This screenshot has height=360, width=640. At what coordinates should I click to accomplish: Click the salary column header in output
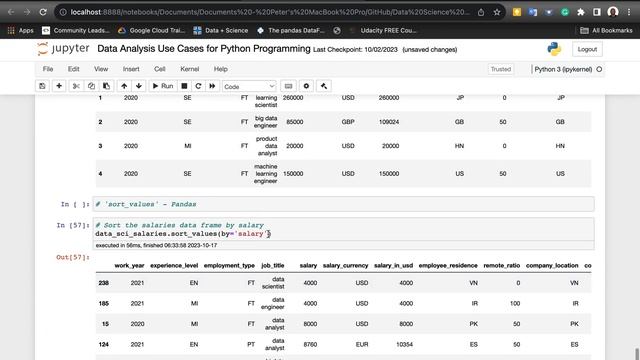coord(308,265)
